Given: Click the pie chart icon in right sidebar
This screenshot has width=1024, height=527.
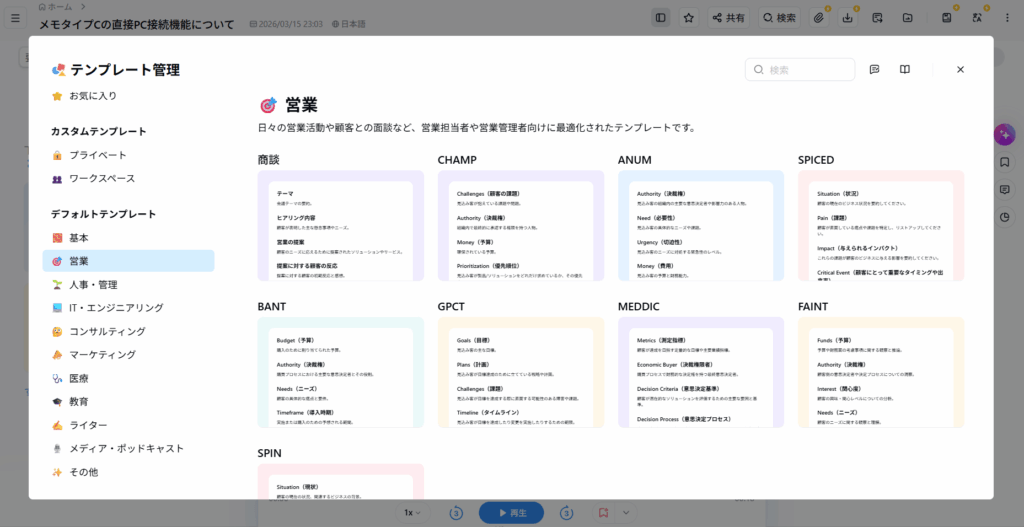Looking at the screenshot, I should (x=1004, y=218).
